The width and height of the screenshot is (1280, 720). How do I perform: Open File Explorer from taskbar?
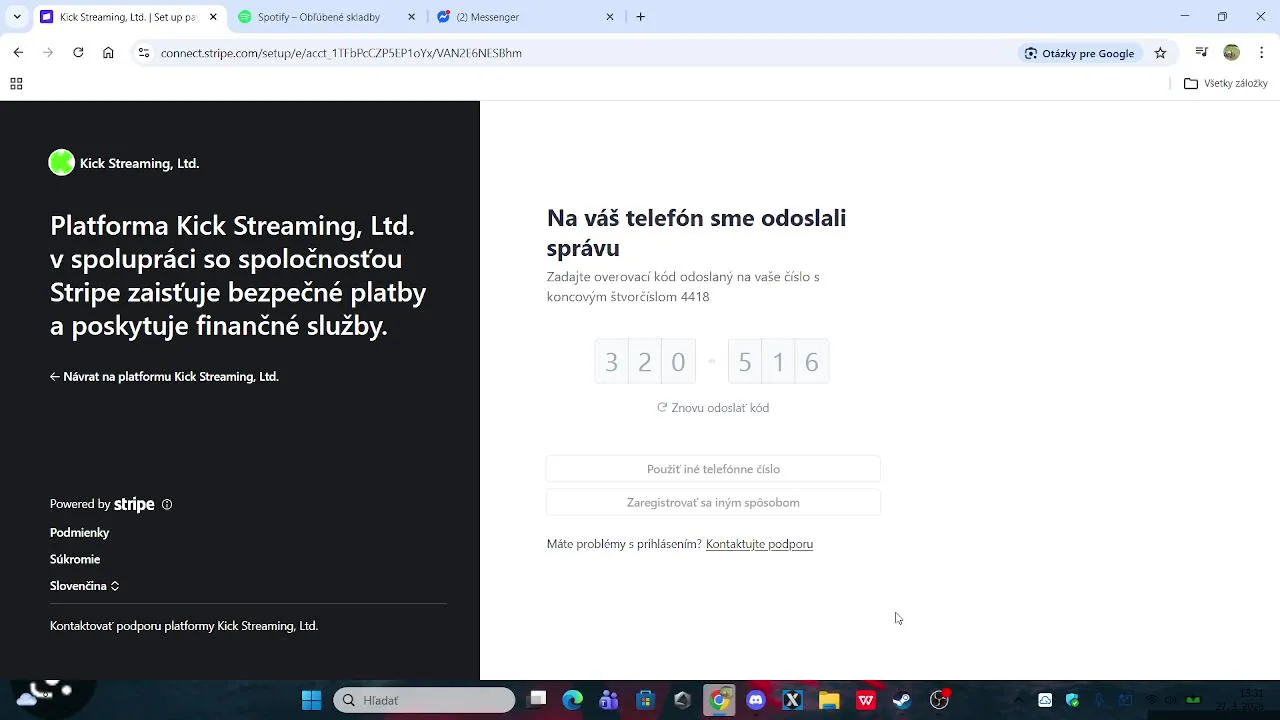coord(829,700)
